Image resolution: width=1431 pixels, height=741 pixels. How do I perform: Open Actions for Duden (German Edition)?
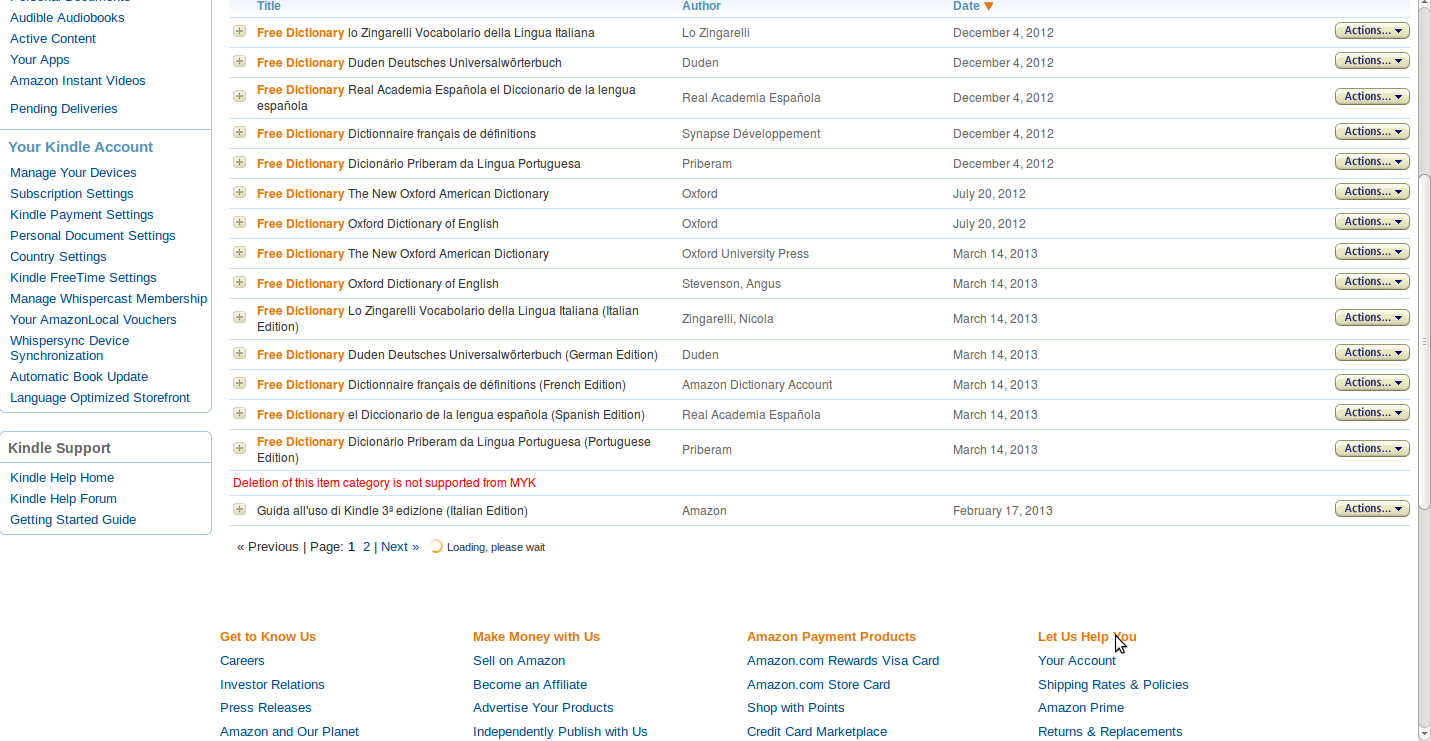pyautogui.click(x=1372, y=353)
